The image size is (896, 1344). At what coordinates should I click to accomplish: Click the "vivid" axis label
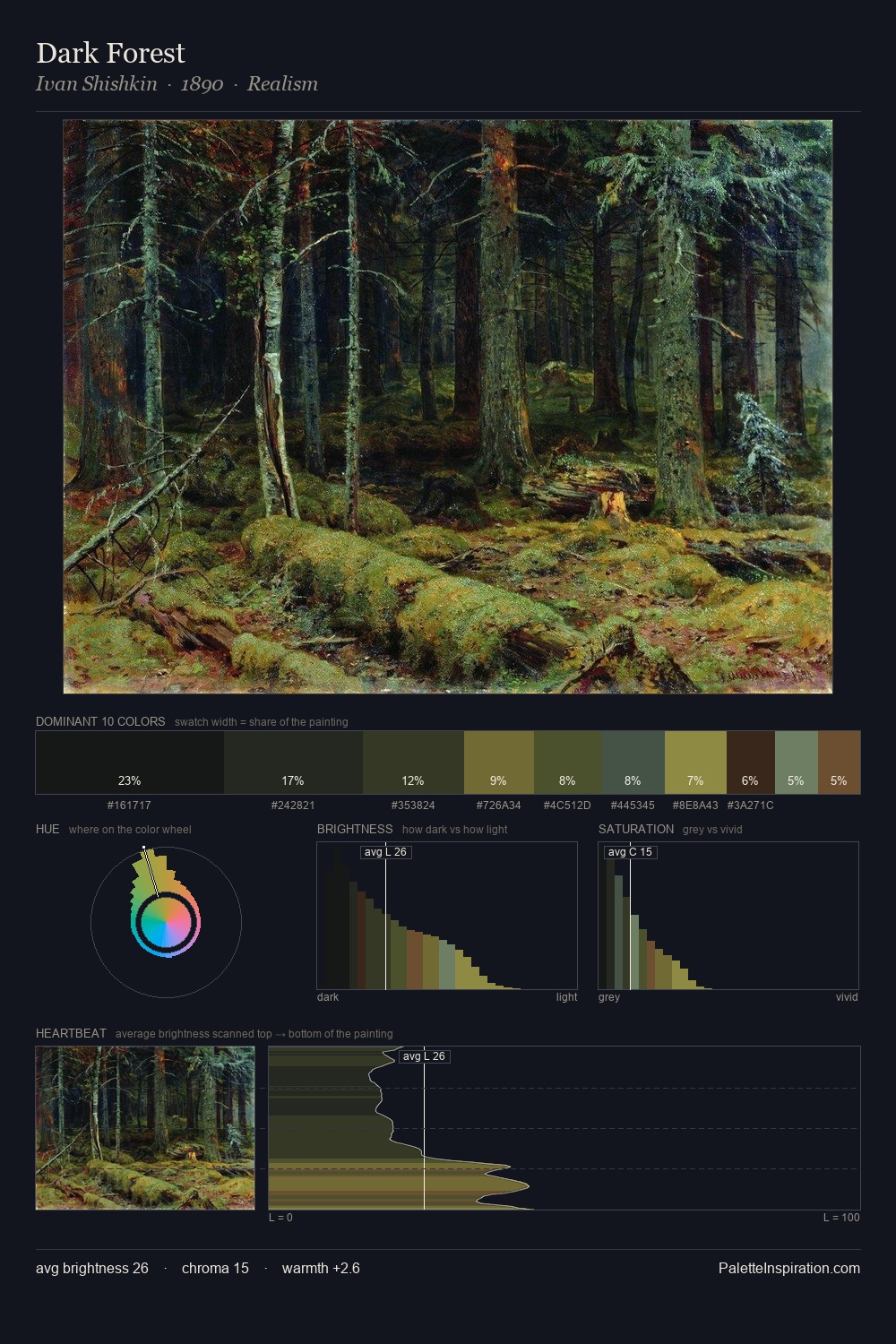coord(847,997)
